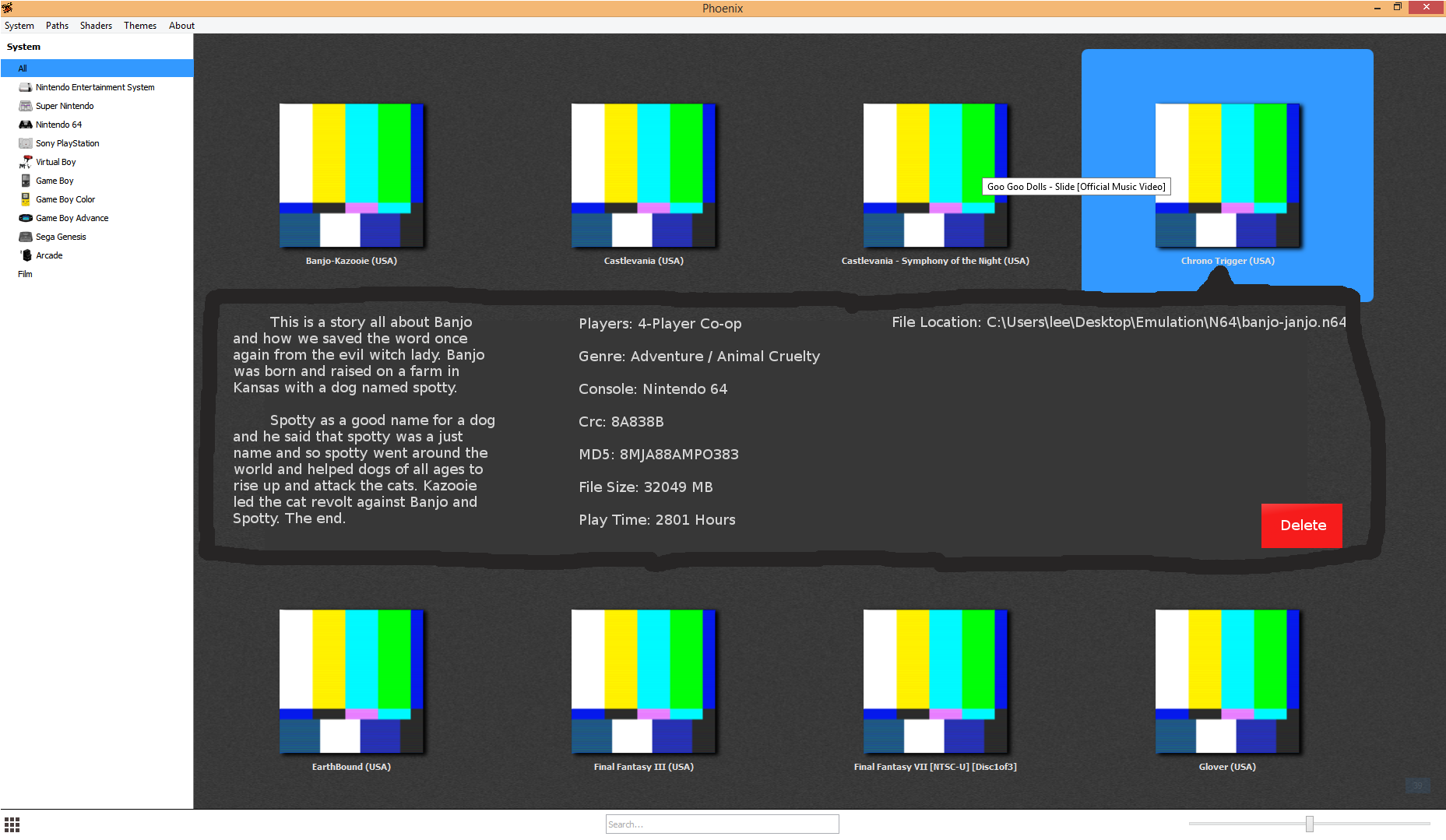1446x840 pixels.
Task: Select Final Fantasy VII Disc1of3 cover art
Action: (935, 681)
